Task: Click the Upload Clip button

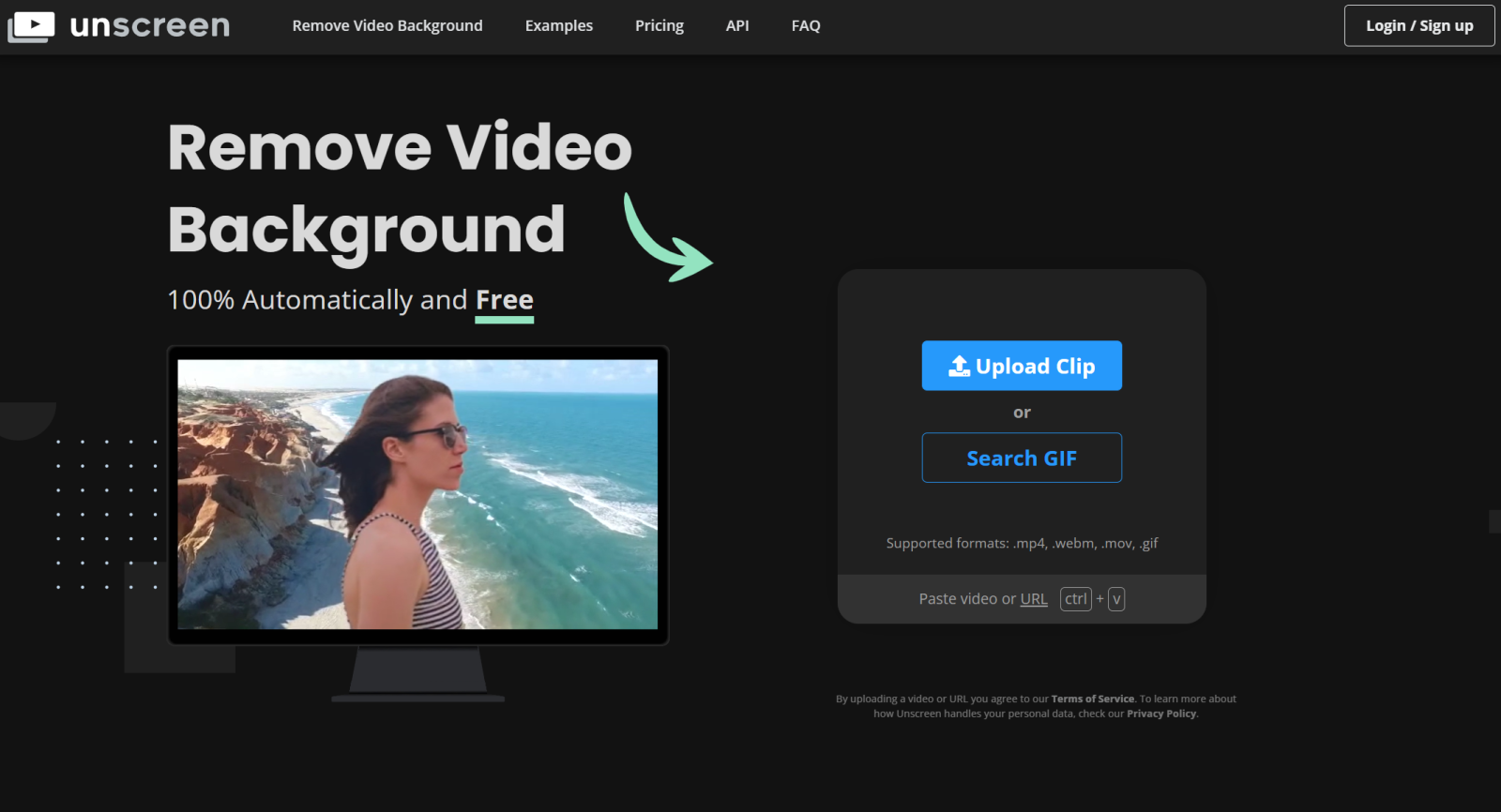Action: [1022, 366]
